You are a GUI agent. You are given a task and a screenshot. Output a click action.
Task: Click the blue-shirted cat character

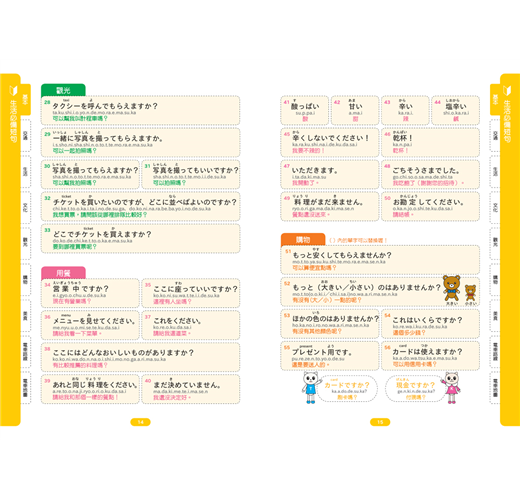pyautogui.click(x=311, y=388)
